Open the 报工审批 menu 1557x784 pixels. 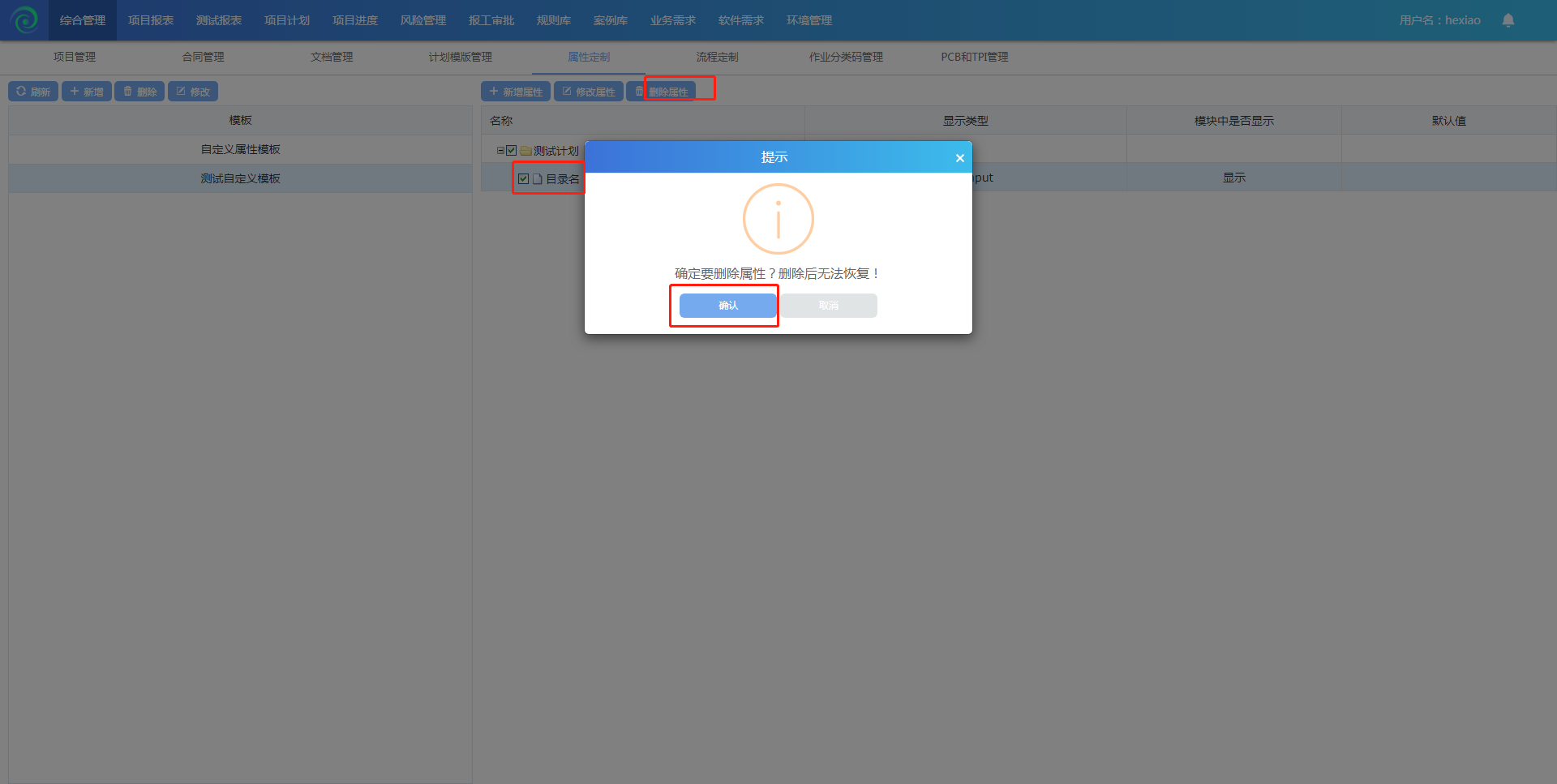[491, 20]
